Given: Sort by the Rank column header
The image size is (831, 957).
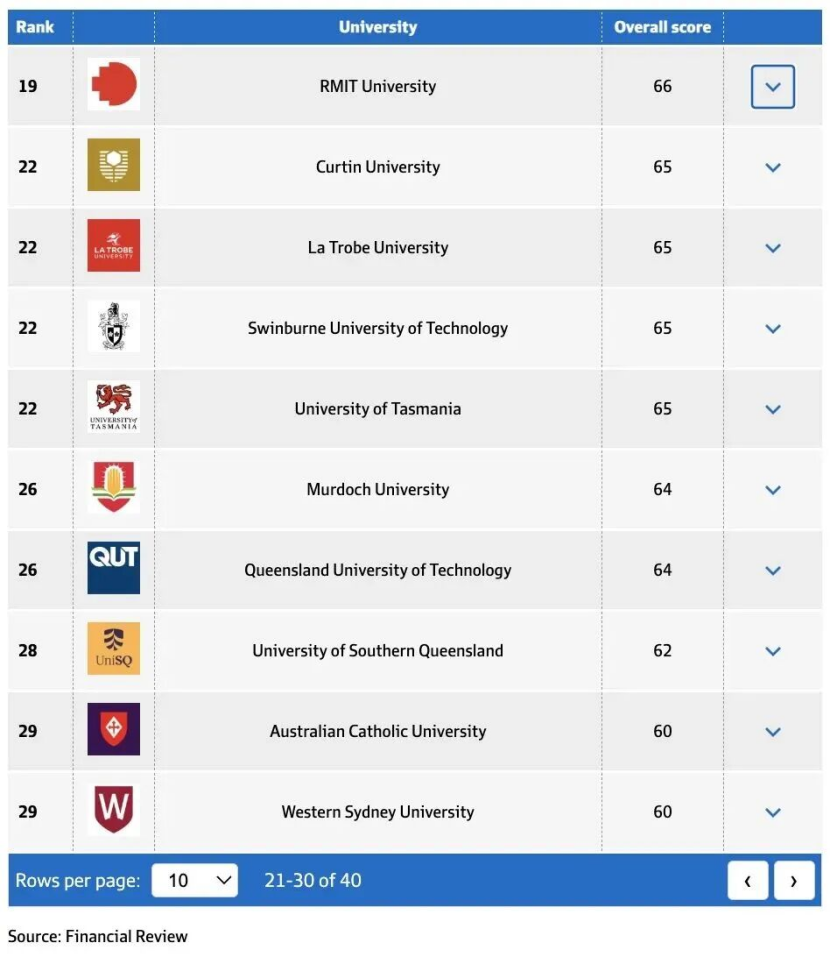Looking at the screenshot, I should [x=35, y=27].
